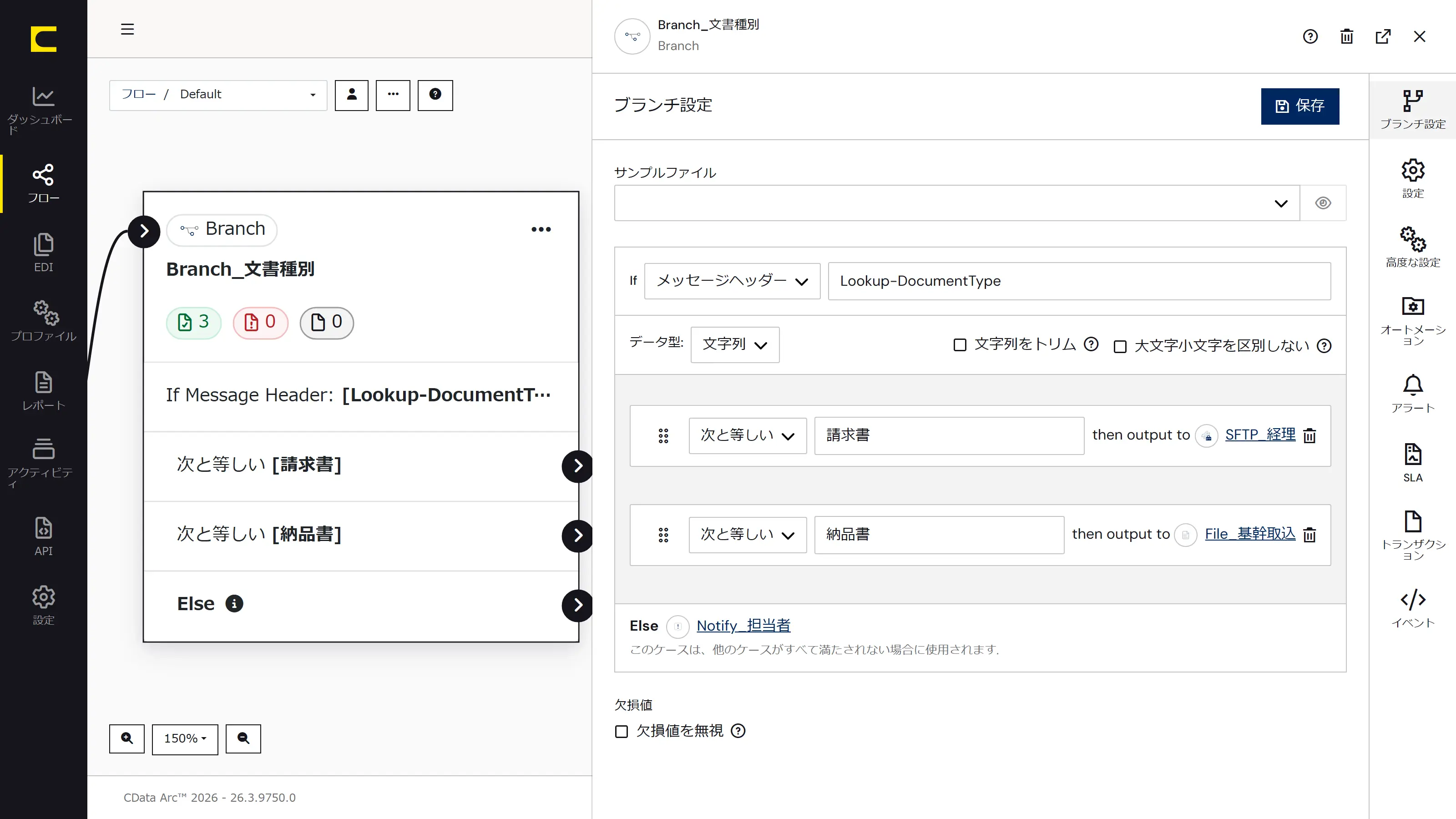Delete the 請求書 condition row

coord(1309,435)
